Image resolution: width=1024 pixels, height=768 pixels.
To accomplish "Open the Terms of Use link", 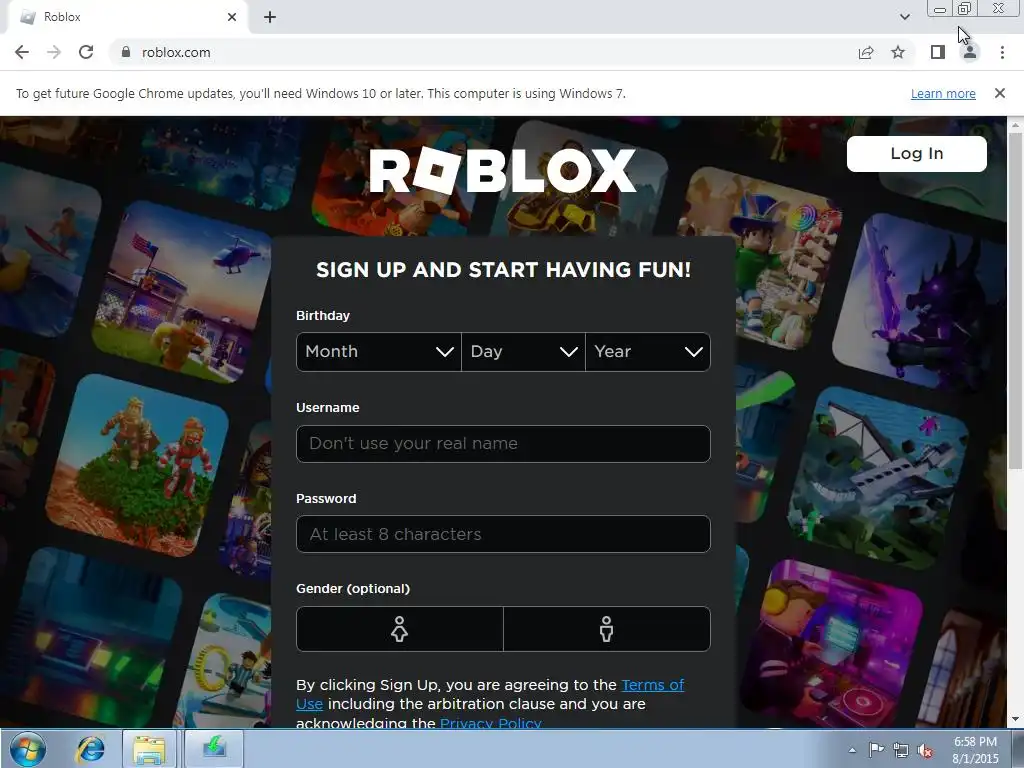I will tap(652, 685).
